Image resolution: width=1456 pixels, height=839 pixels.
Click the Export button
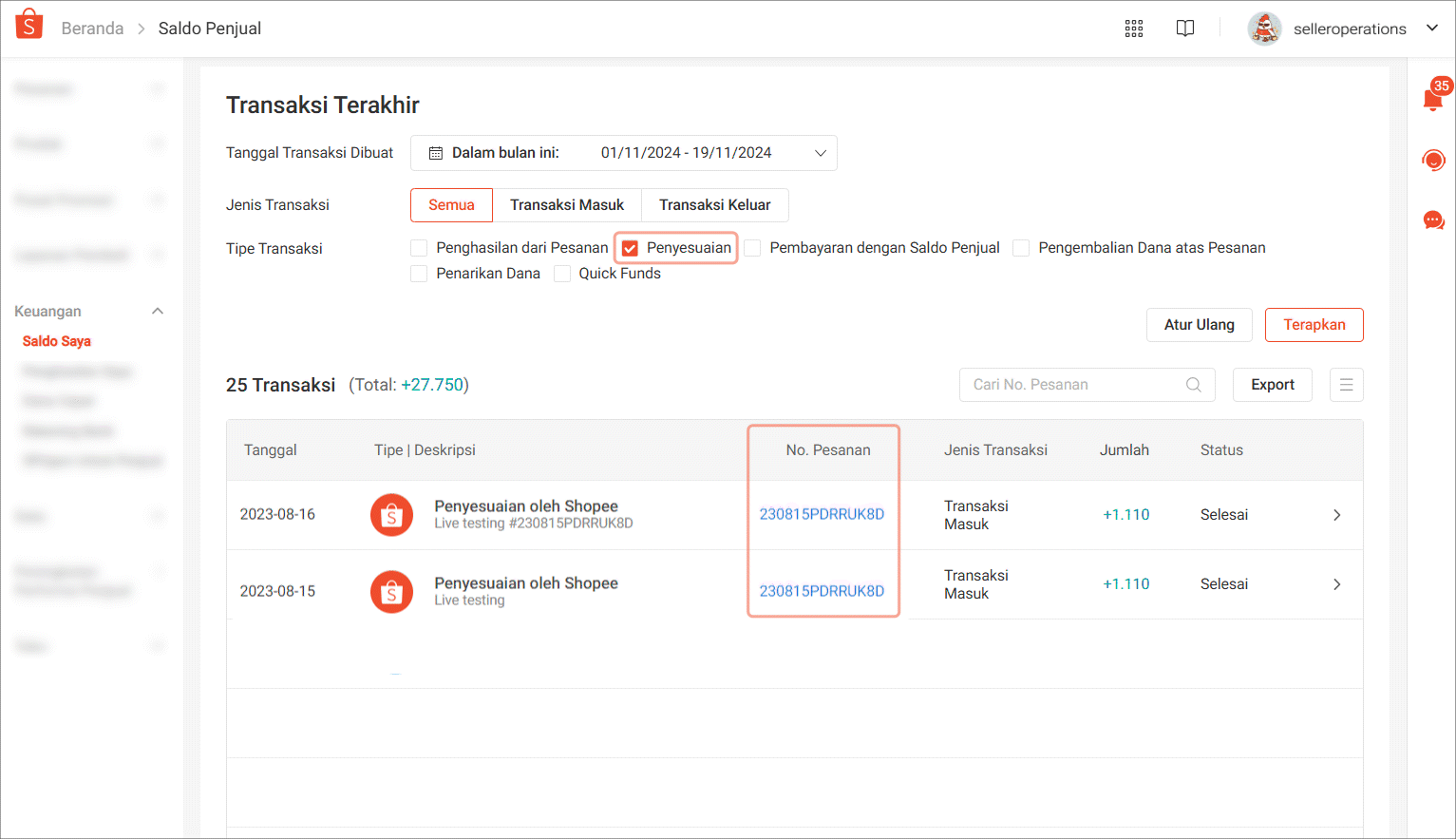click(1272, 385)
